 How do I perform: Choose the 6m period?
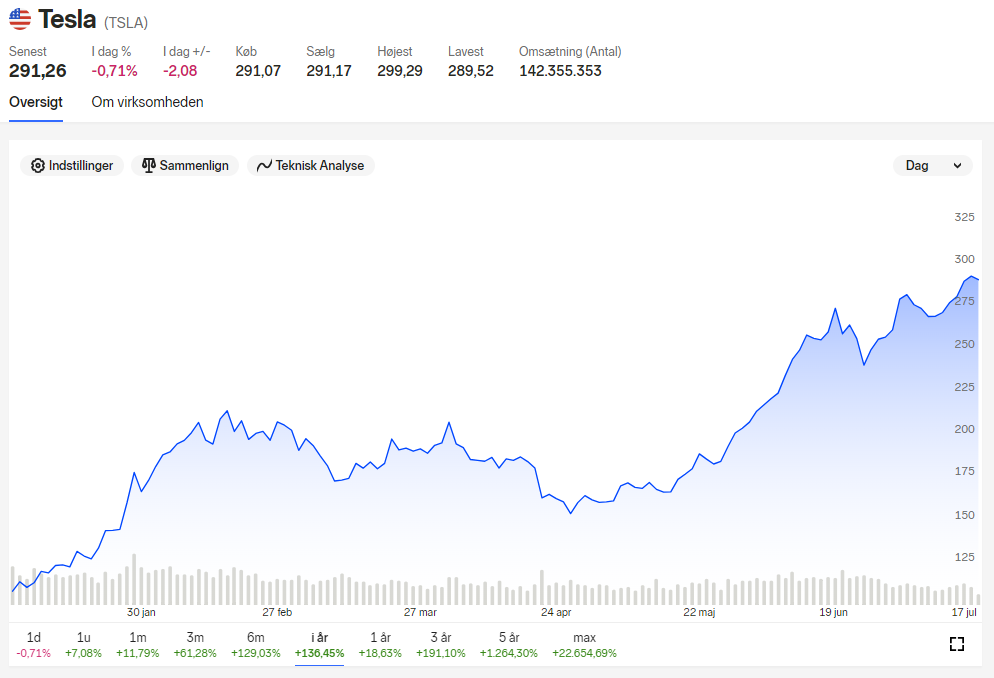(x=255, y=644)
